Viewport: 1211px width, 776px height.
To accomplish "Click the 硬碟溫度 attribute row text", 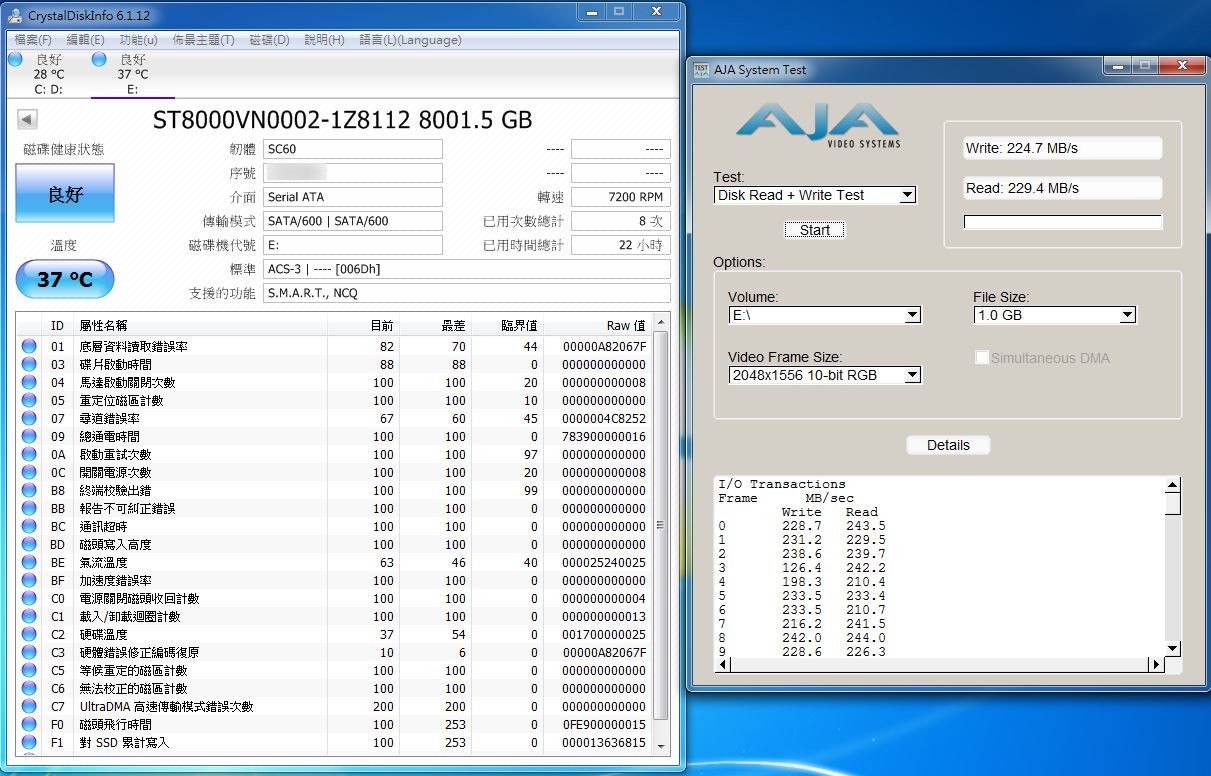I will point(104,634).
